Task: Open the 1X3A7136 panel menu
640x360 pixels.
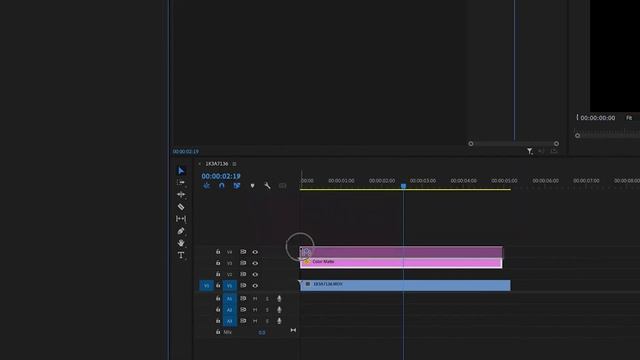Action: [x=234, y=164]
